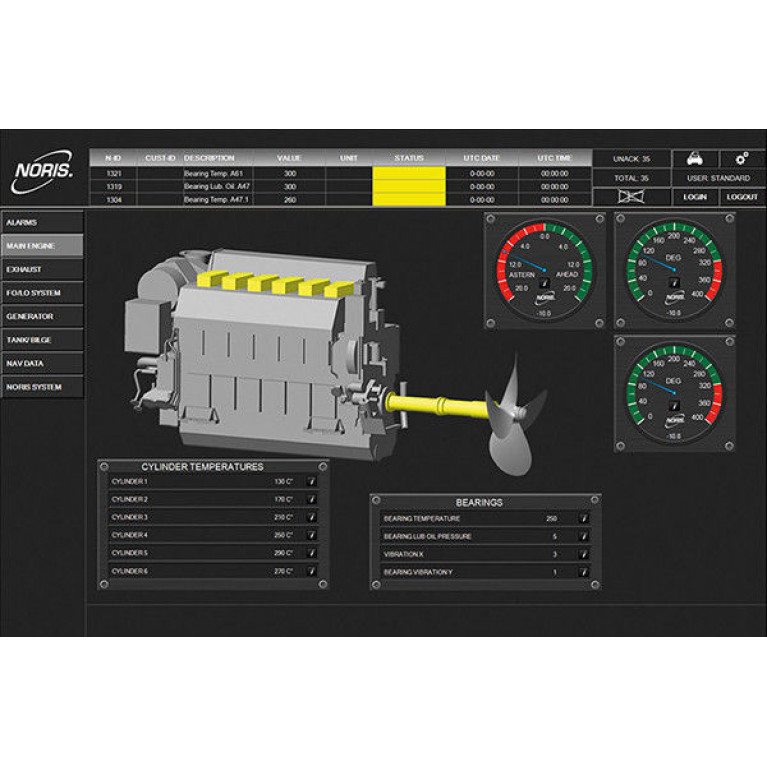The width and height of the screenshot is (767, 767).
Task: Go to the Nav Data page
Action: point(42,363)
